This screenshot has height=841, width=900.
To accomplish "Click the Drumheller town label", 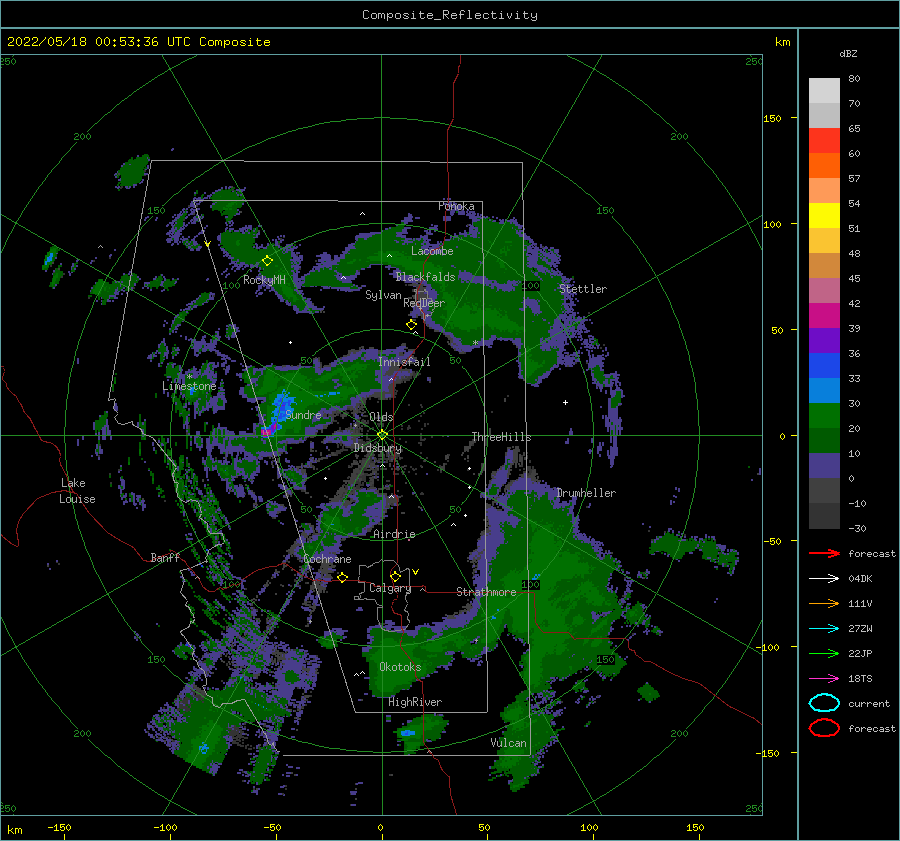I will (x=586, y=493).
